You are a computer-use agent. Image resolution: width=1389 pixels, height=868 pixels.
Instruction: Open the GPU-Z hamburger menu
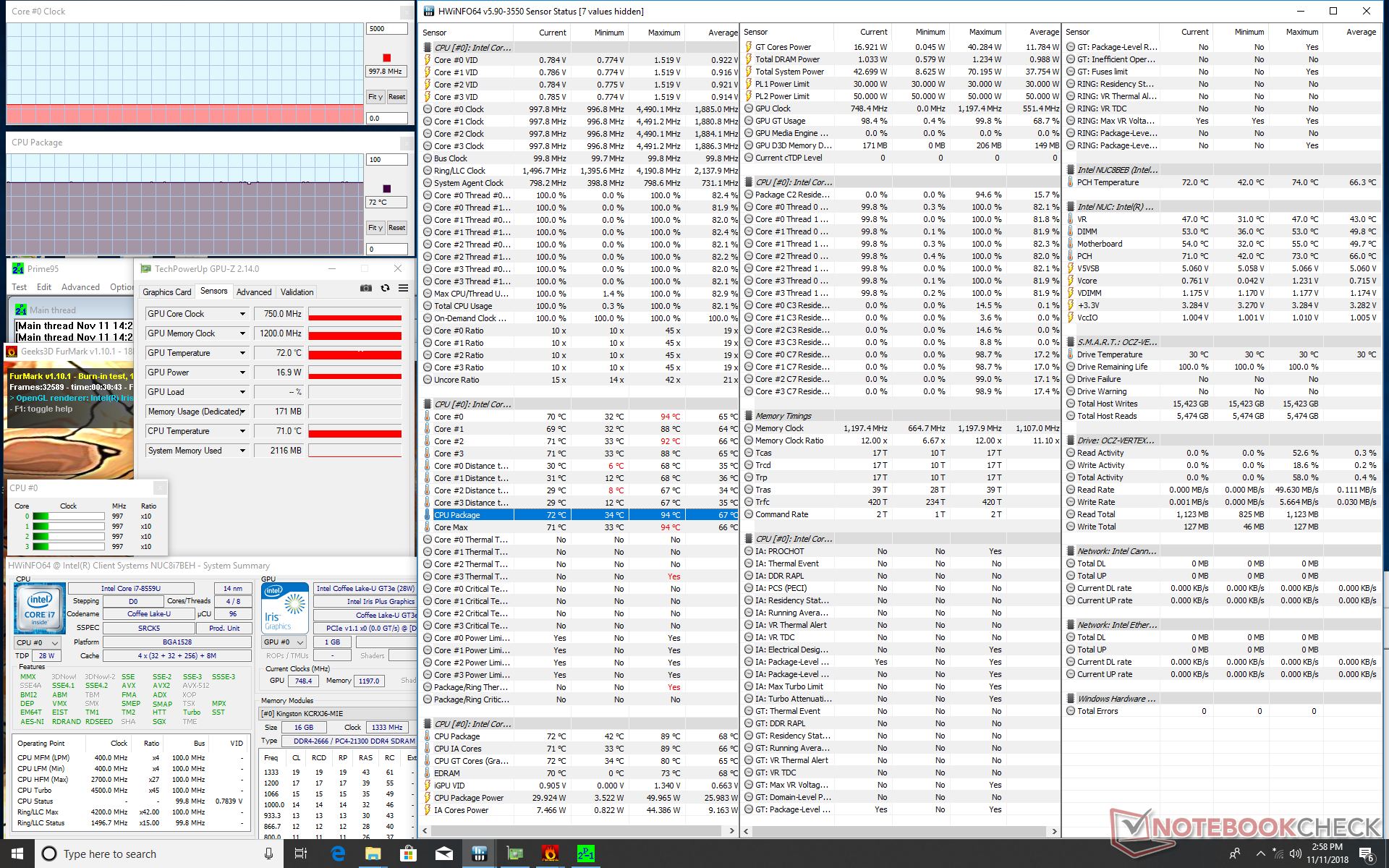pyautogui.click(x=403, y=288)
